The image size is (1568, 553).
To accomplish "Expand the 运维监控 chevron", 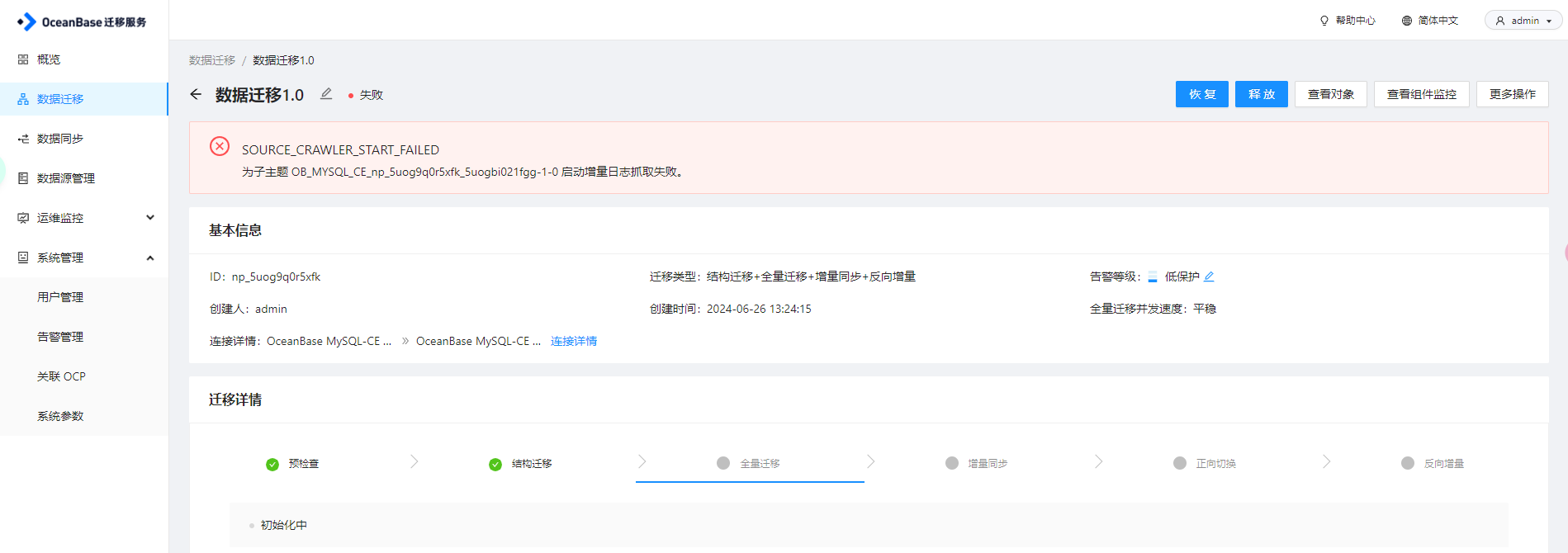I will [x=150, y=218].
